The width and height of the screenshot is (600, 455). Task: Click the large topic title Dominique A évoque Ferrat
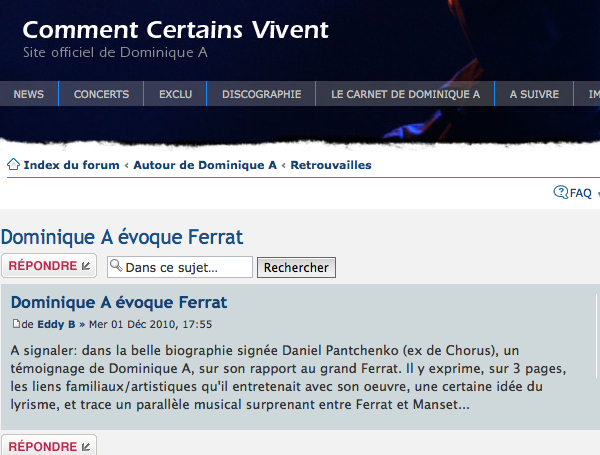click(122, 237)
